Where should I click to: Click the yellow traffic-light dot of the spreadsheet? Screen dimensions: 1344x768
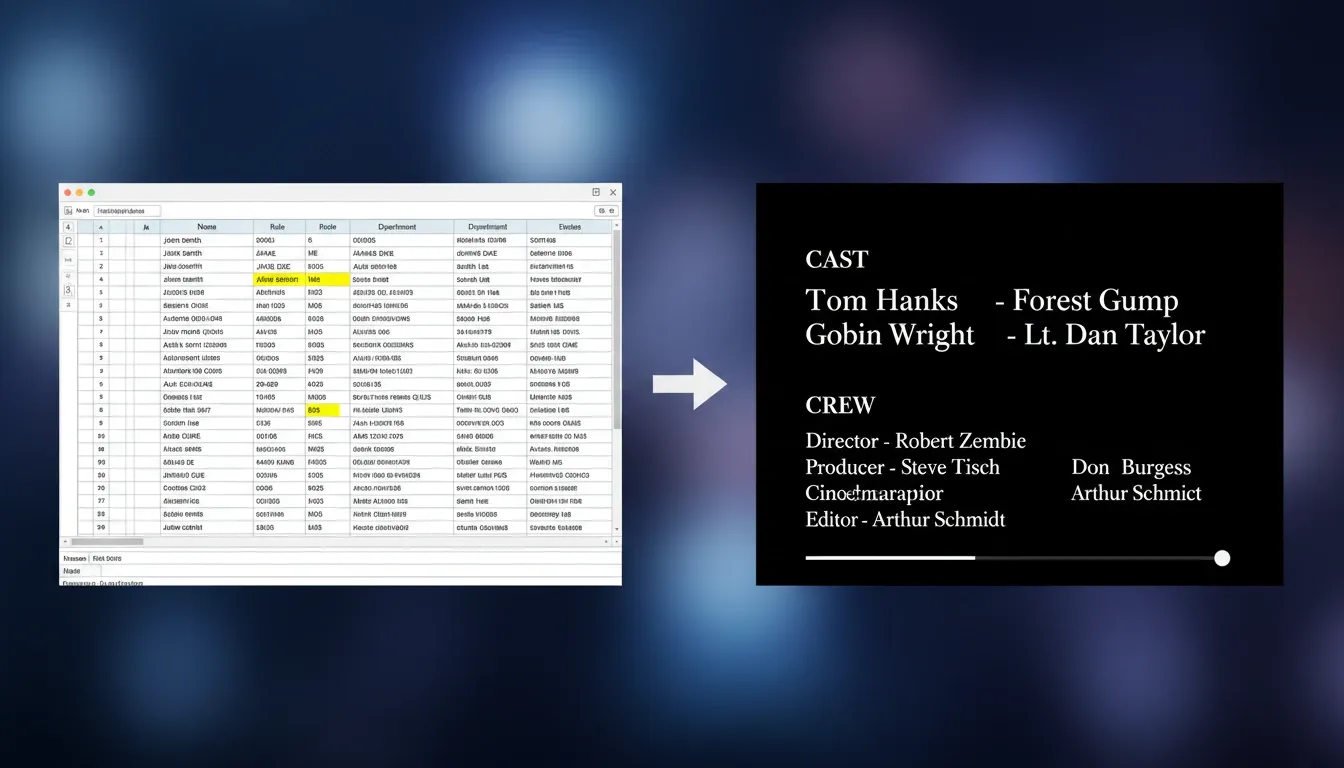79,192
